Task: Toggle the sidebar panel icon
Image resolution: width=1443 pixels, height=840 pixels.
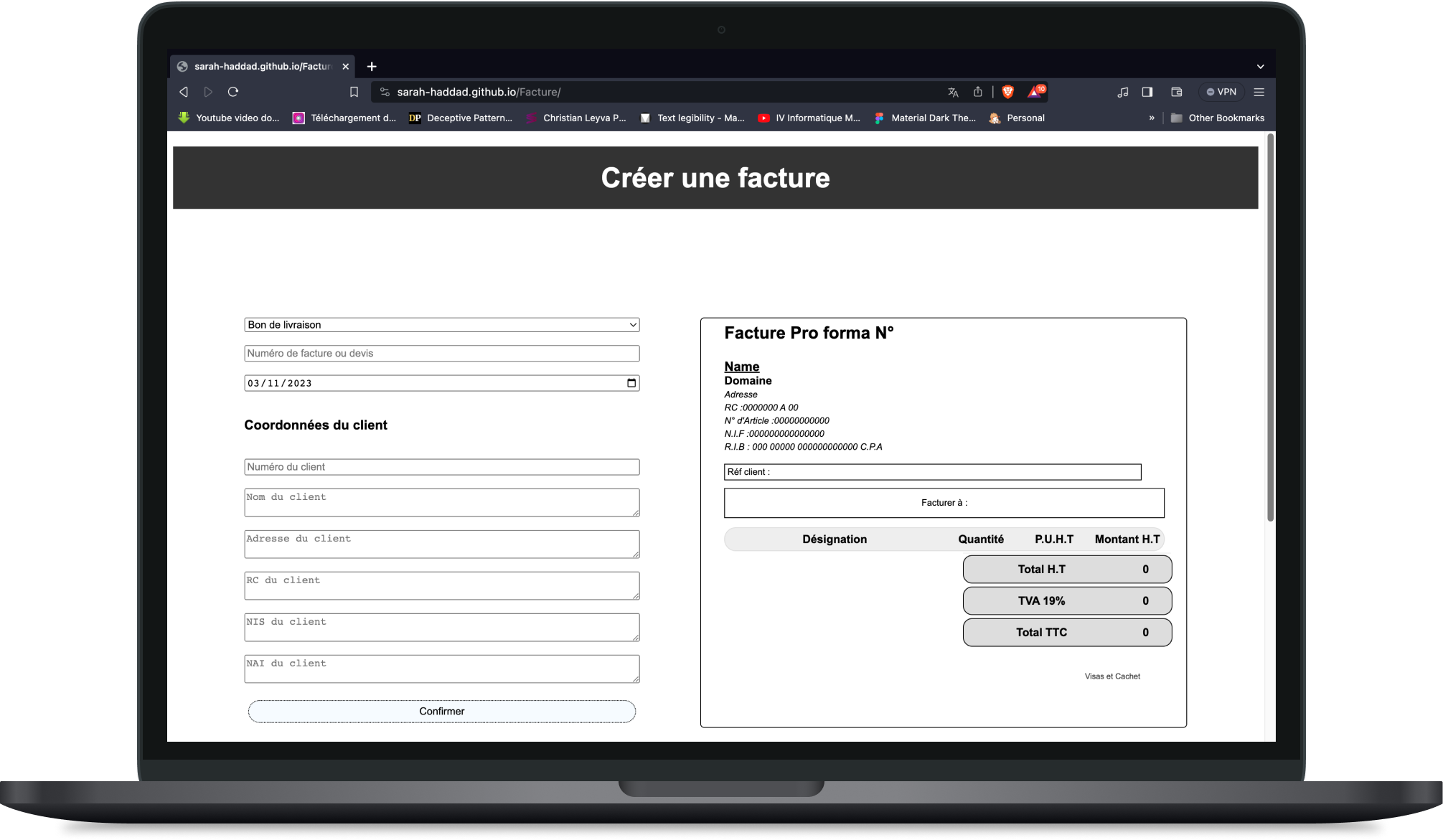Action: (1147, 92)
